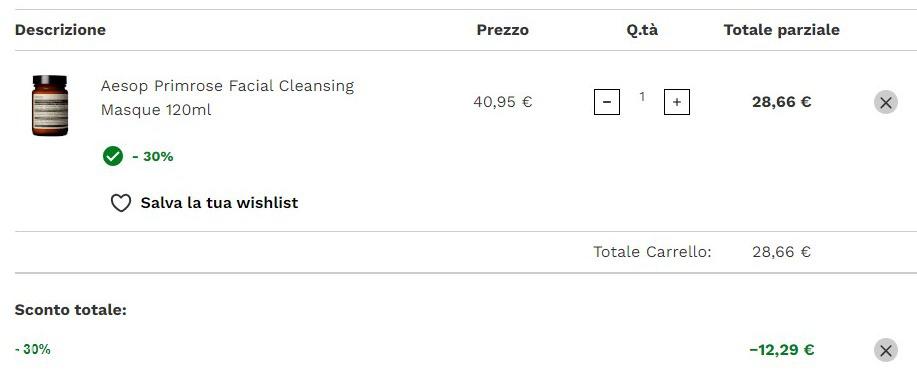Click the Totale Carrello label
The width and height of the screenshot is (917, 376).
click(653, 252)
